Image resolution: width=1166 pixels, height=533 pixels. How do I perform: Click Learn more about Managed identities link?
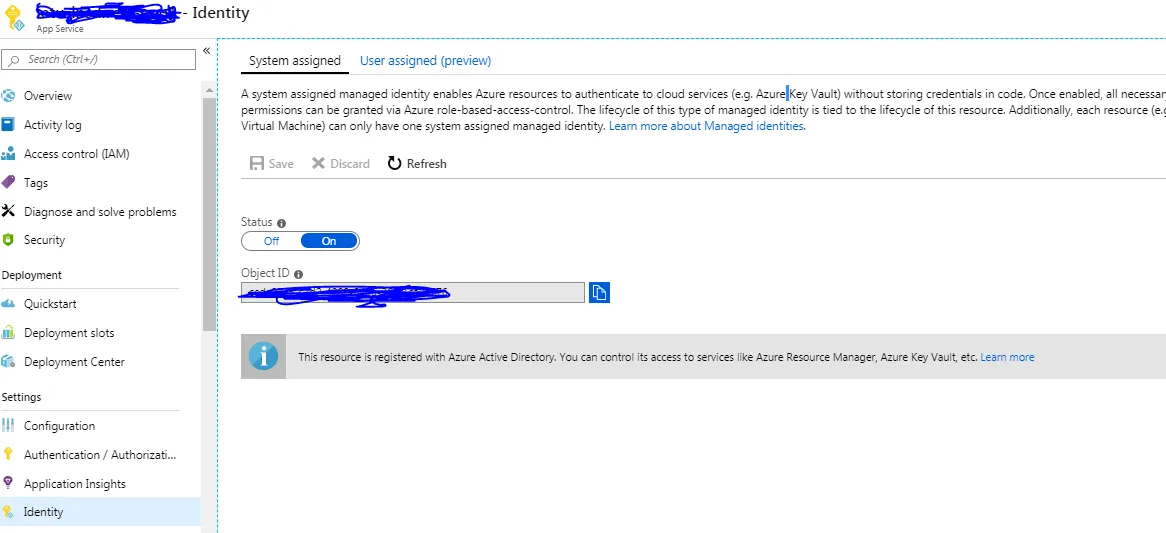pyautogui.click(x=706, y=126)
